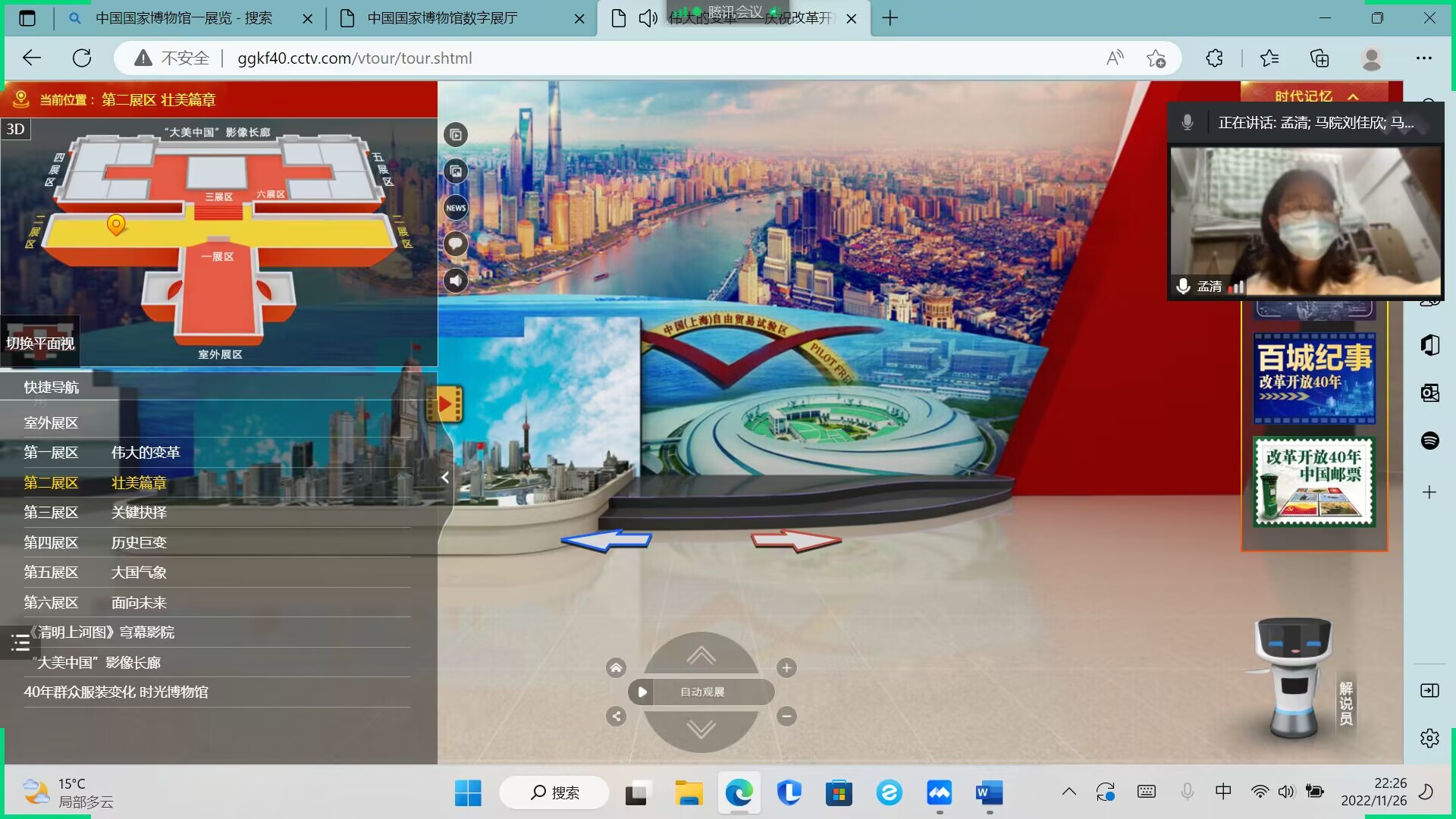
Task: Open the list menu icon at left edge
Action: point(20,644)
